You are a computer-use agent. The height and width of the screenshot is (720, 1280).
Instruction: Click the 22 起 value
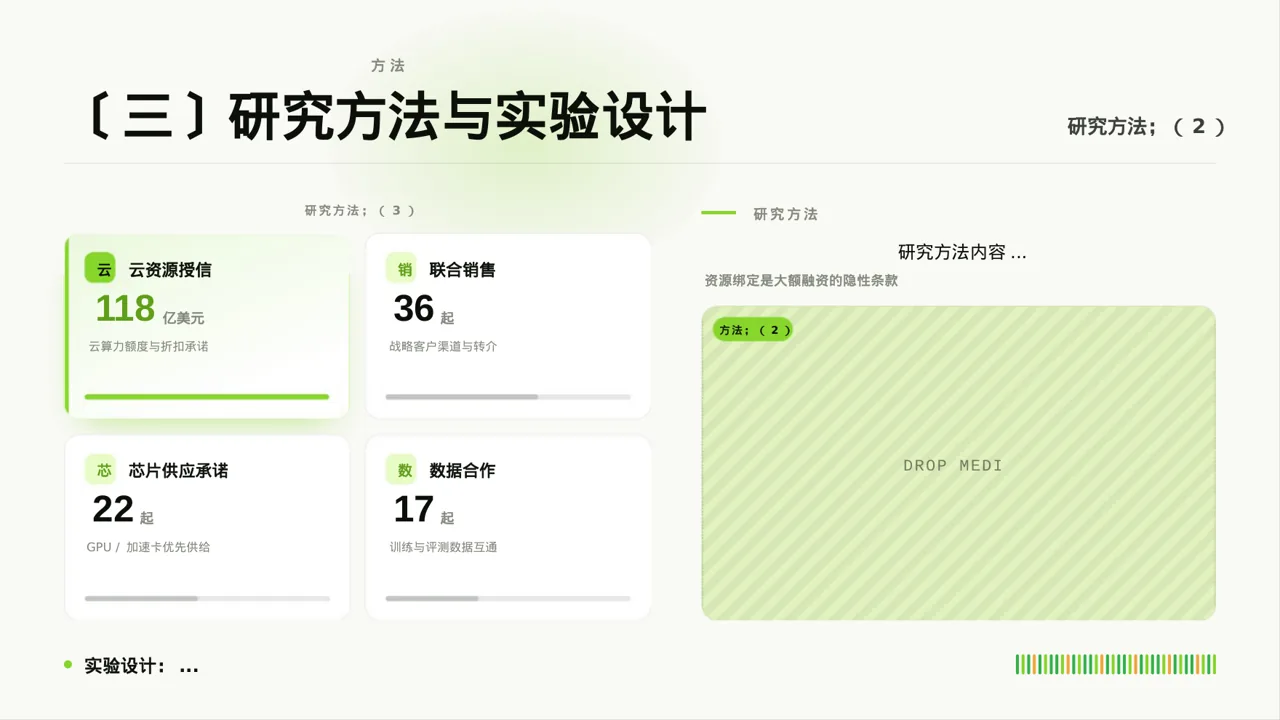123,510
